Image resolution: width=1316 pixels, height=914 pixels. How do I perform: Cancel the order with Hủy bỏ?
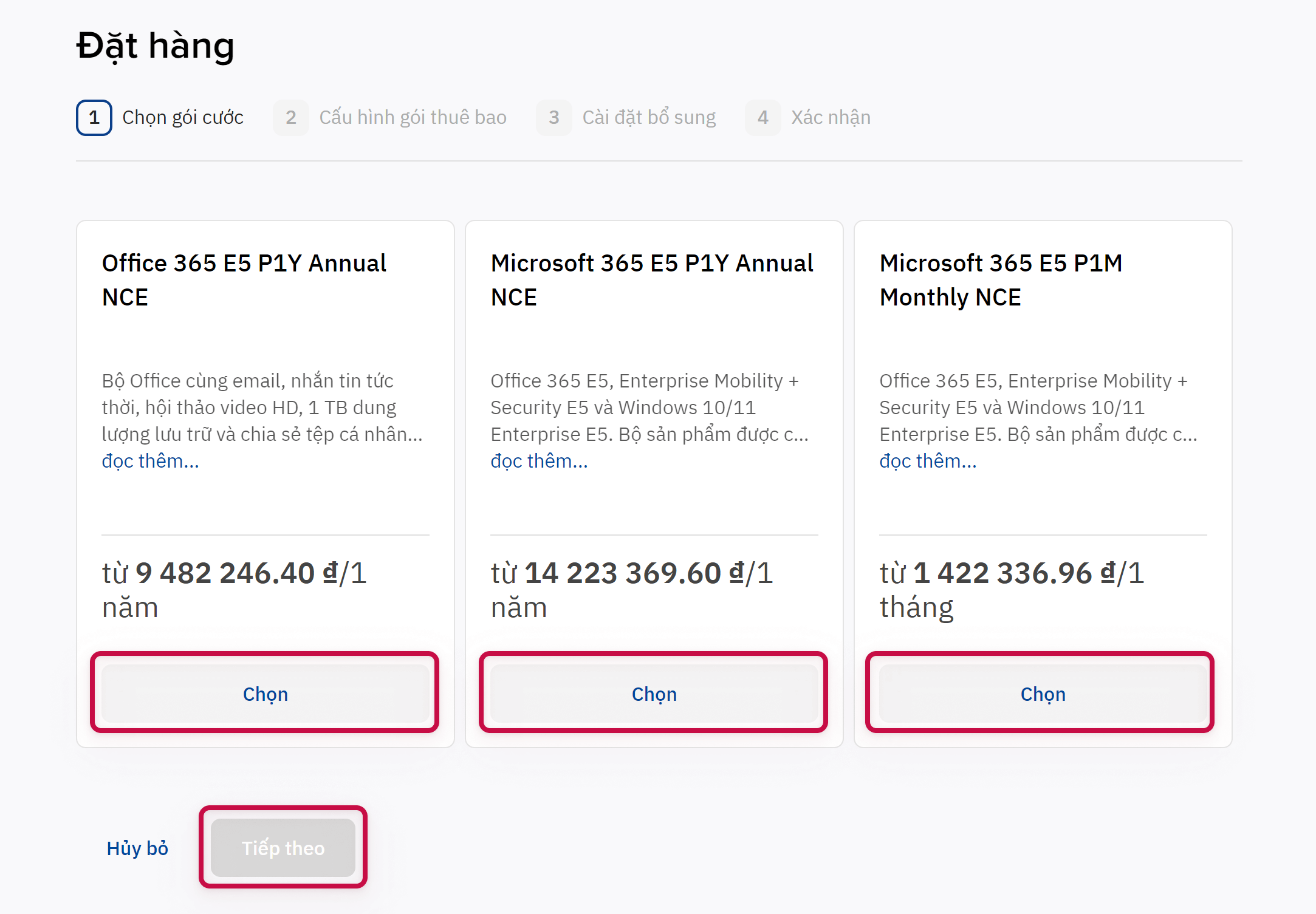point(137,848)
